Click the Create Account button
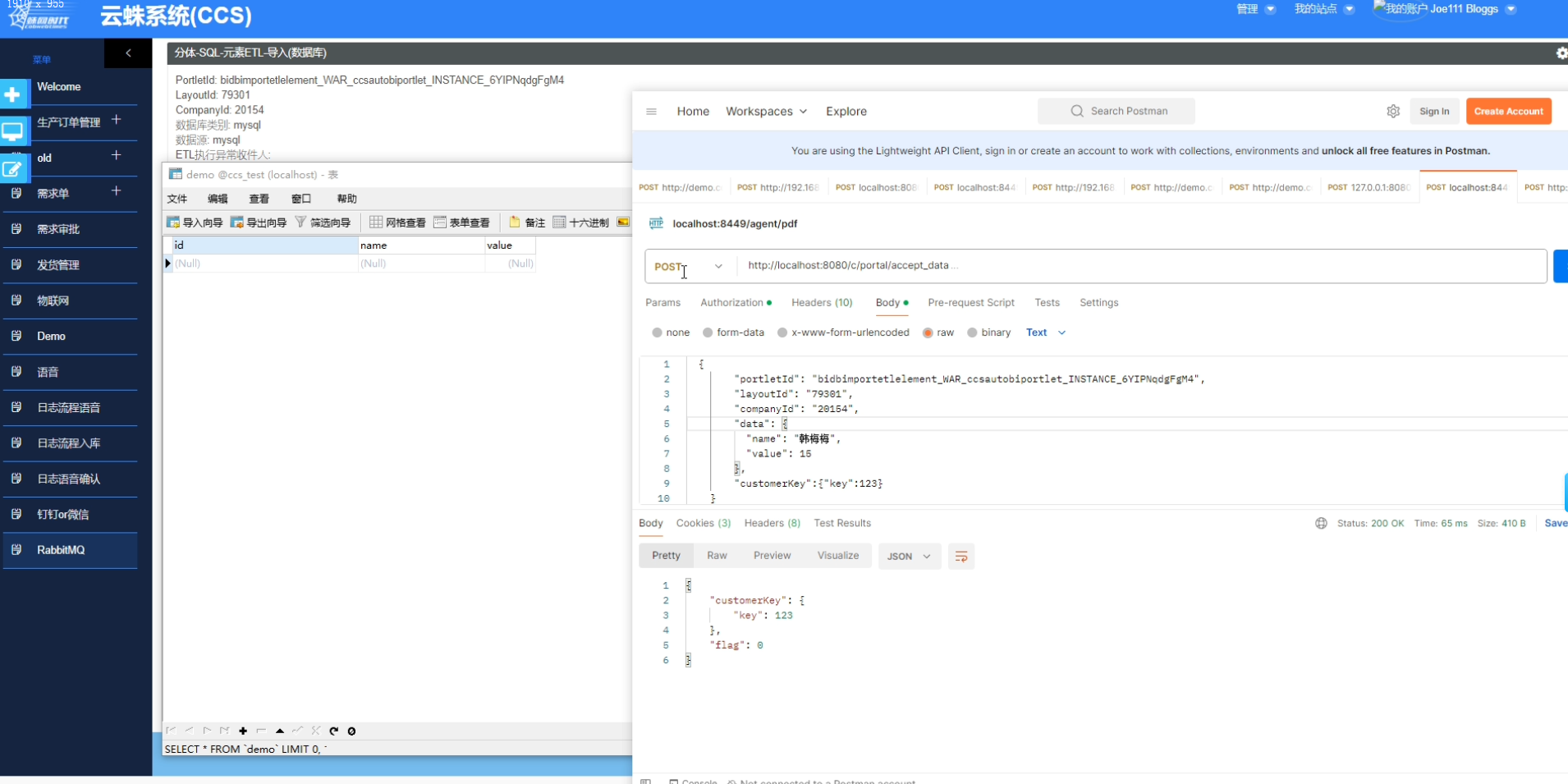Viewport: 1568px width, 784px height. [x=1509, y=112]
